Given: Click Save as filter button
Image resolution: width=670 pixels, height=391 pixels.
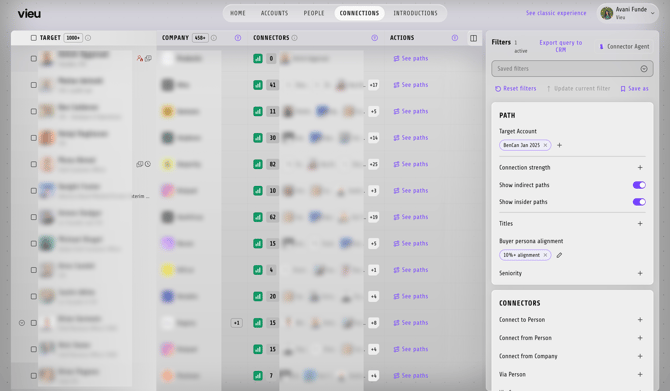Looking at the screenshot, I should tap(635, 89).
